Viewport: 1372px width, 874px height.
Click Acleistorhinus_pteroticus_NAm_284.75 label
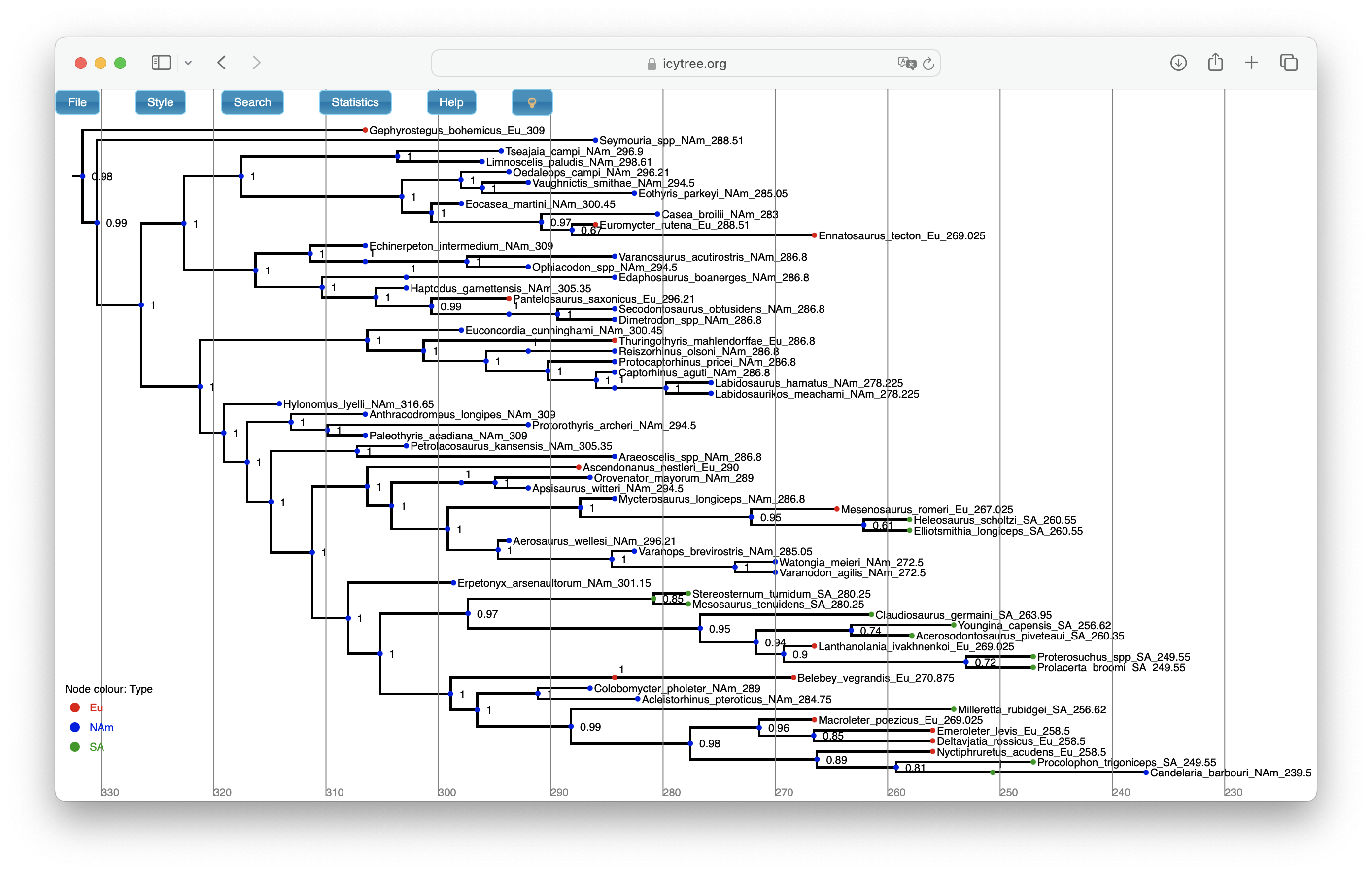pos(737,700)
